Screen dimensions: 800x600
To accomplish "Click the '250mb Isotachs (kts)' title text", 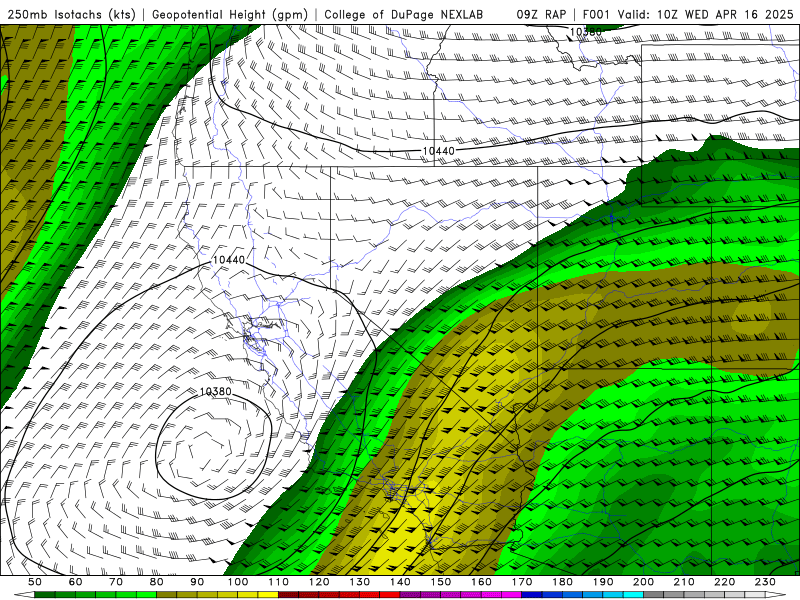I will (x=72, y=14).
